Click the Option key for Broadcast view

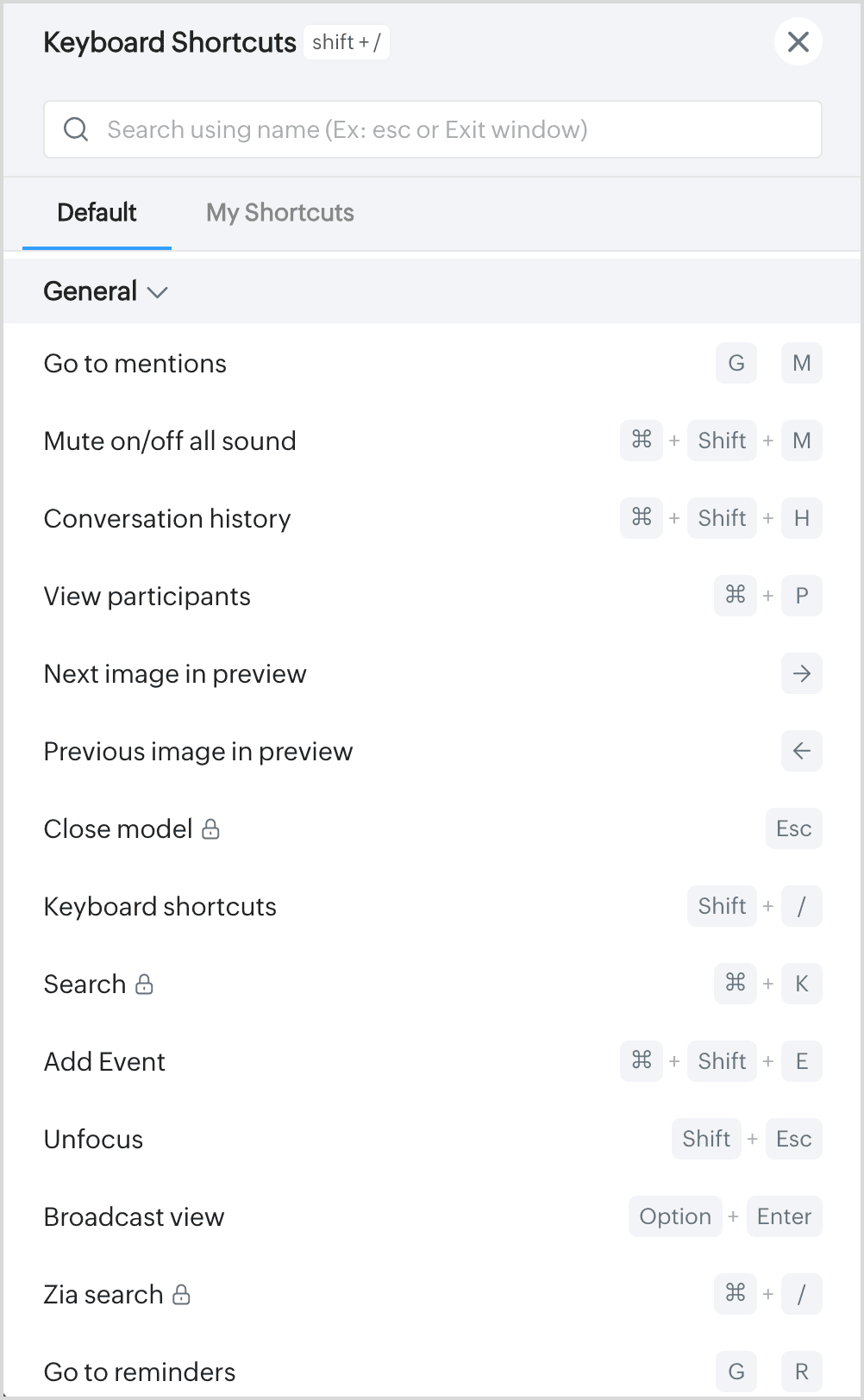point(674,1216)
